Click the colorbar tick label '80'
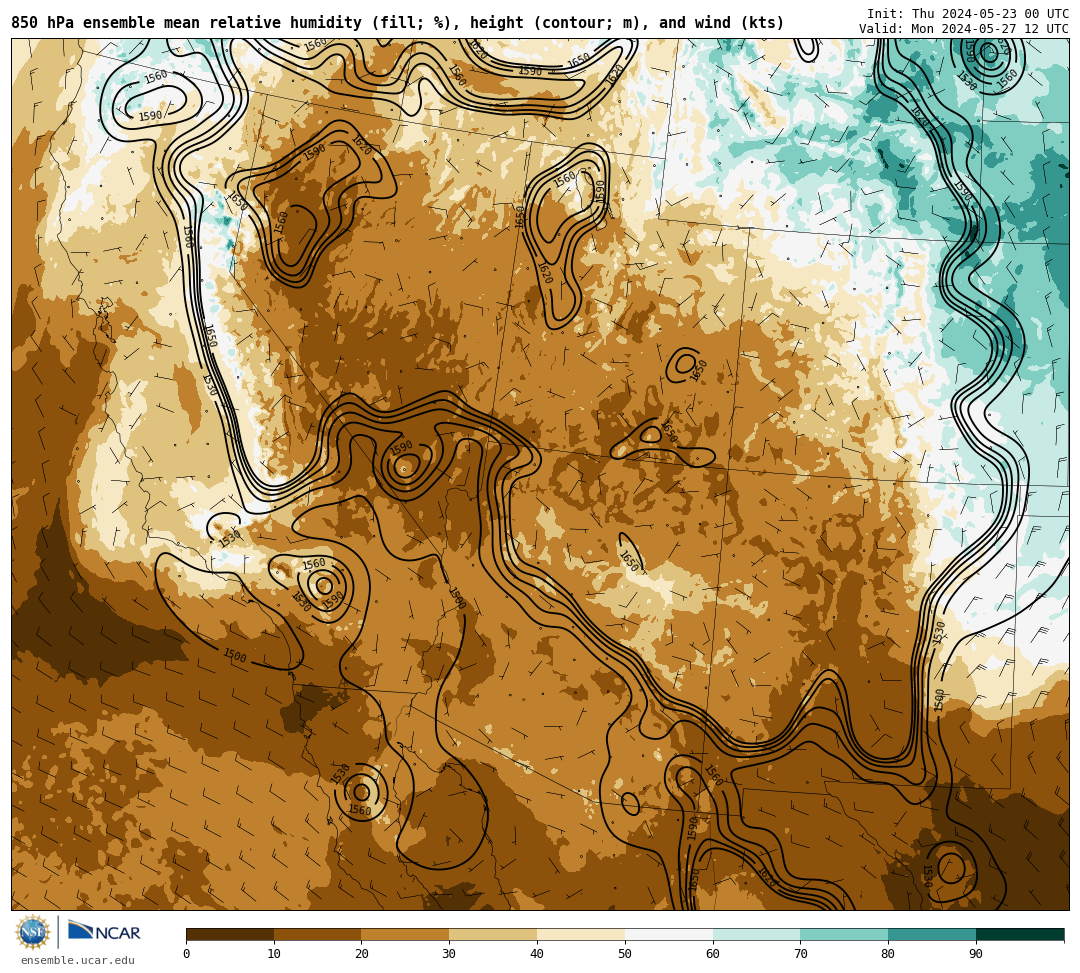The width and height of the screenshot is (1080, 973). click(x=888, y=954)
